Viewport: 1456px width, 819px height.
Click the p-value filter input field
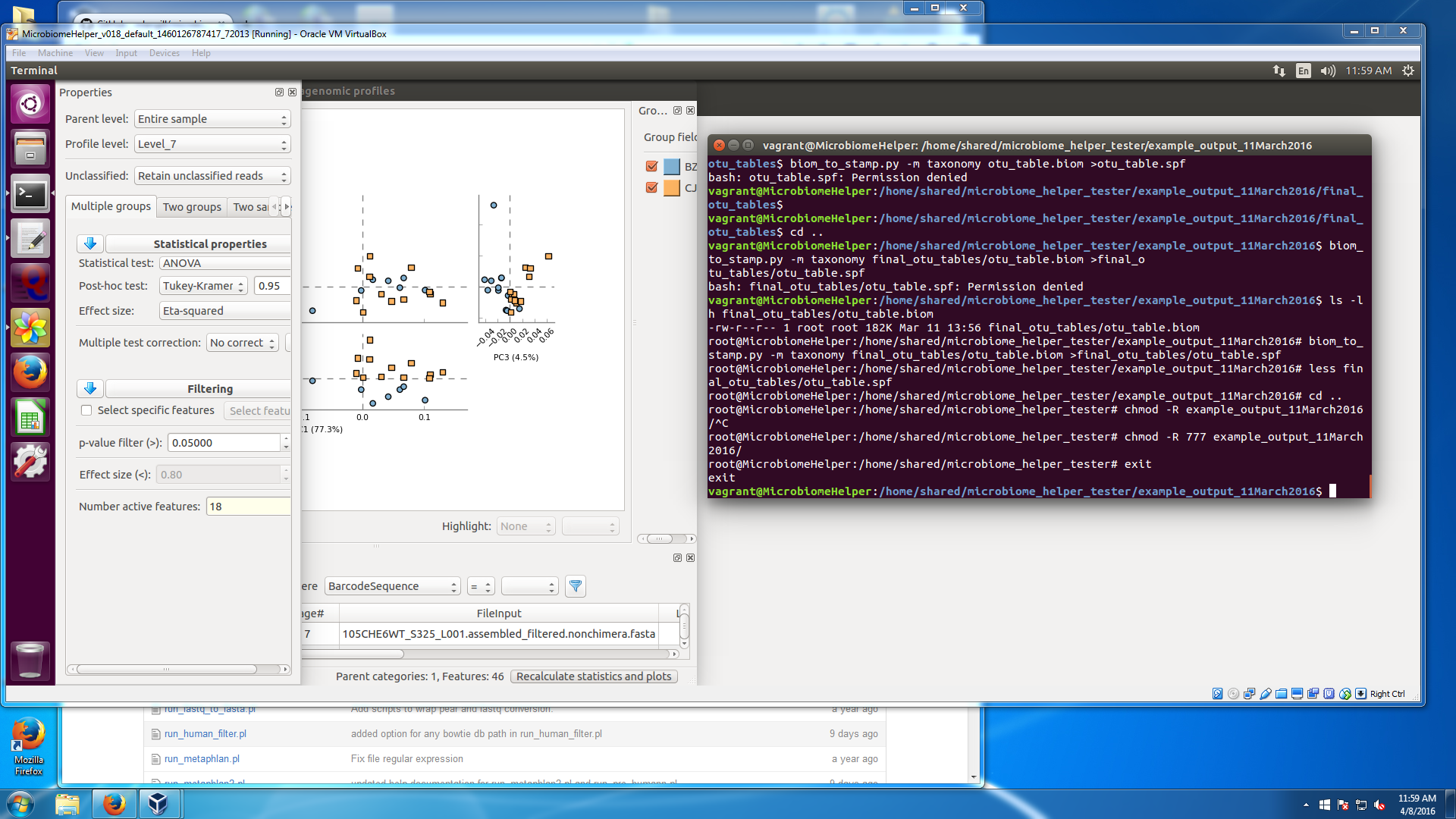tap(224, 443)
